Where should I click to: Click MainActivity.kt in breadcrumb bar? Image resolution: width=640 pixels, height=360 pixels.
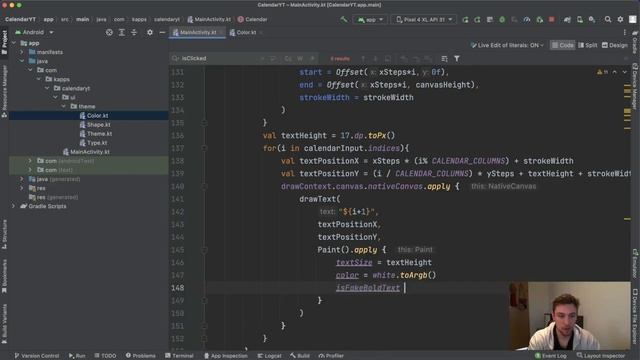[209, 20]
